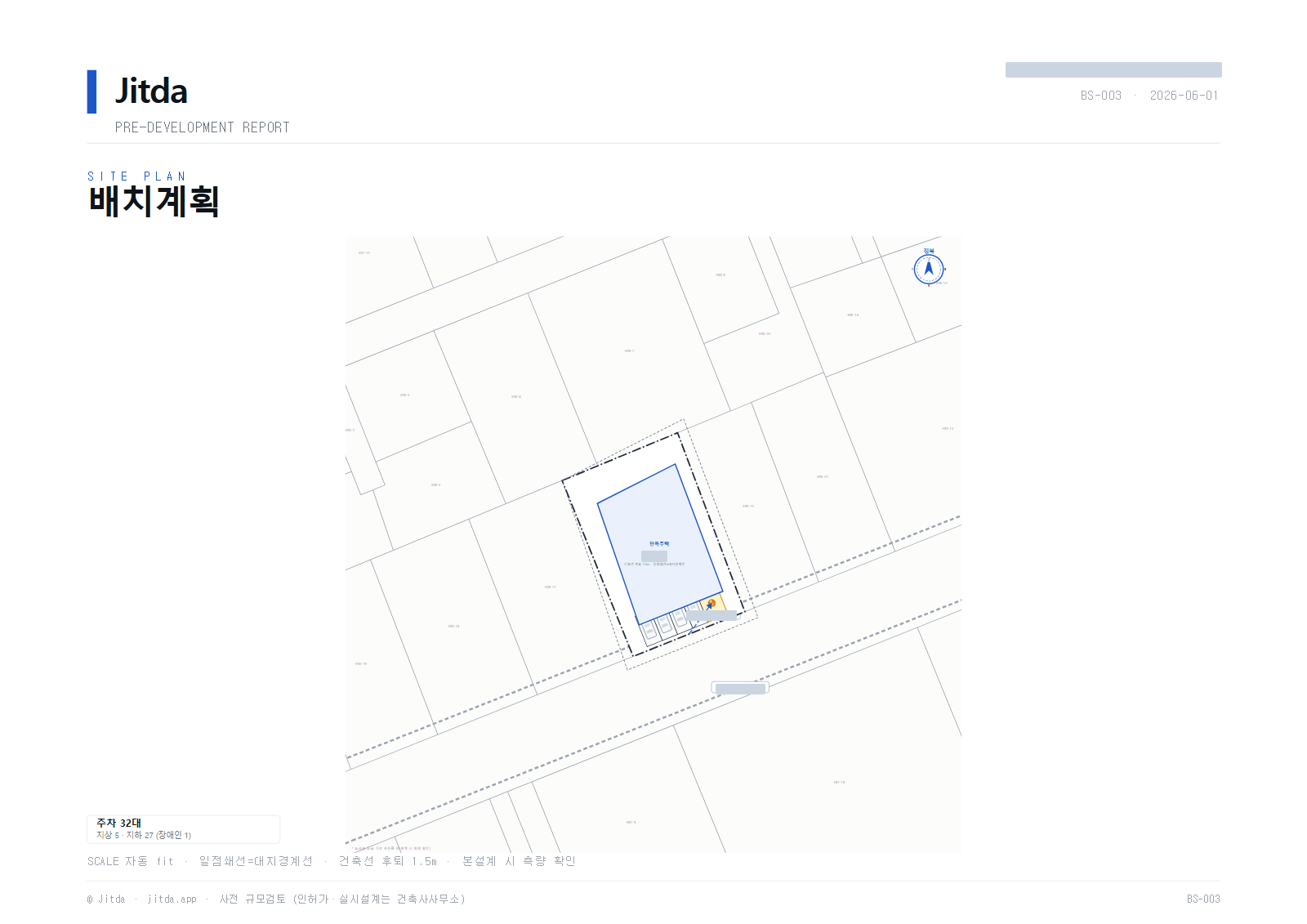
Task: Select the BS-003 code in the header
Action: click(x=1101, y=96)
